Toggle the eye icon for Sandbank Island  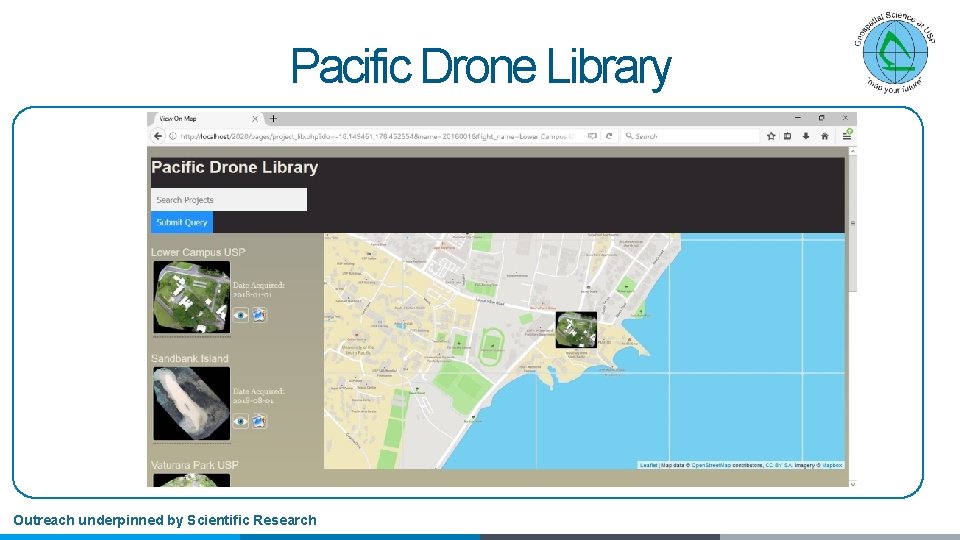coord(241,421)
